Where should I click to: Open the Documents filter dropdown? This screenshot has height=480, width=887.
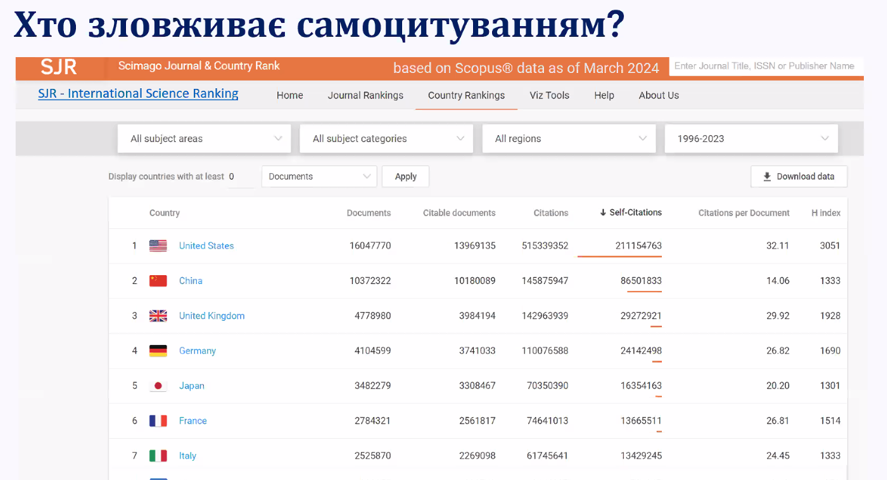pos(319,176)
